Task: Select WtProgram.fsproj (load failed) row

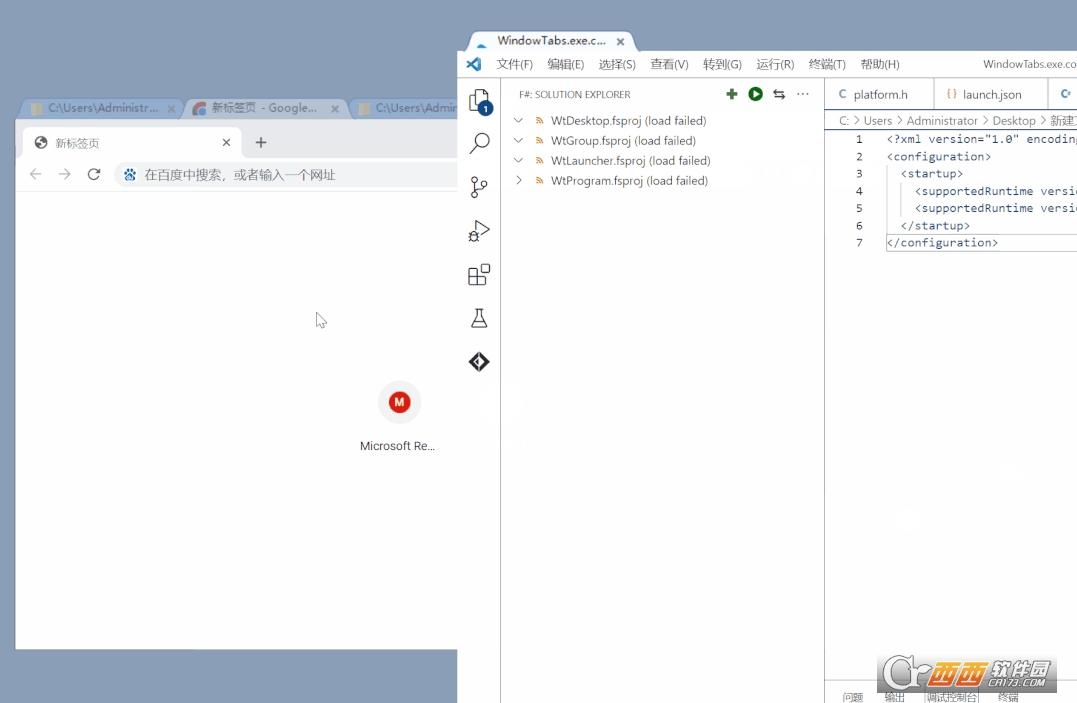Action: click(662, 180)
